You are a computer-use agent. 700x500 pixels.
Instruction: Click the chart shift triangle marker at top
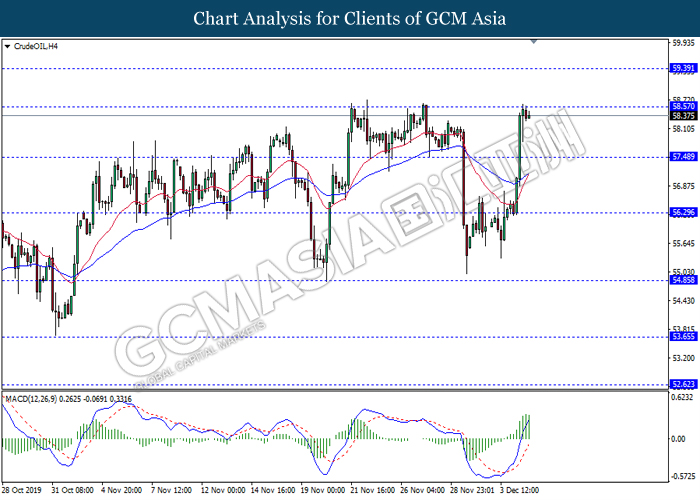coord(533,42)
